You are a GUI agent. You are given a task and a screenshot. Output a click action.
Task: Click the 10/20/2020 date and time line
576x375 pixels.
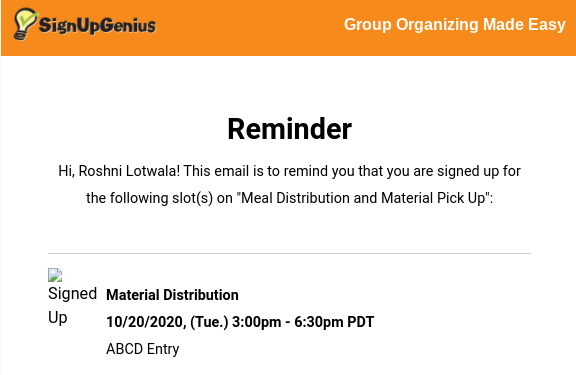[x=240, y=322]
